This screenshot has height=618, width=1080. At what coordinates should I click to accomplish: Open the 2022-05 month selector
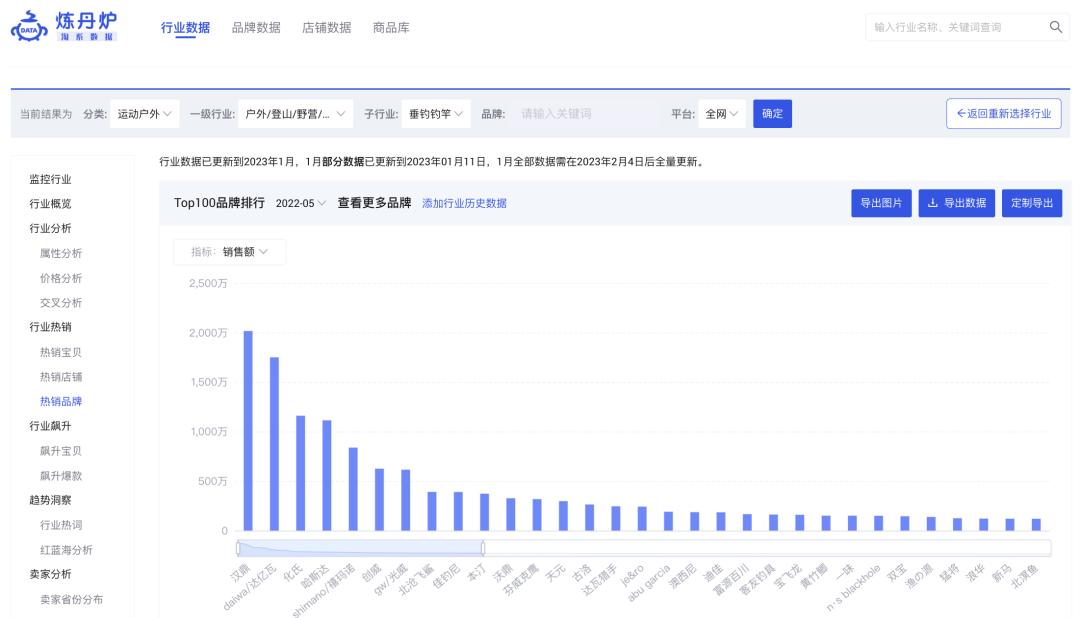tap(302, 203)
